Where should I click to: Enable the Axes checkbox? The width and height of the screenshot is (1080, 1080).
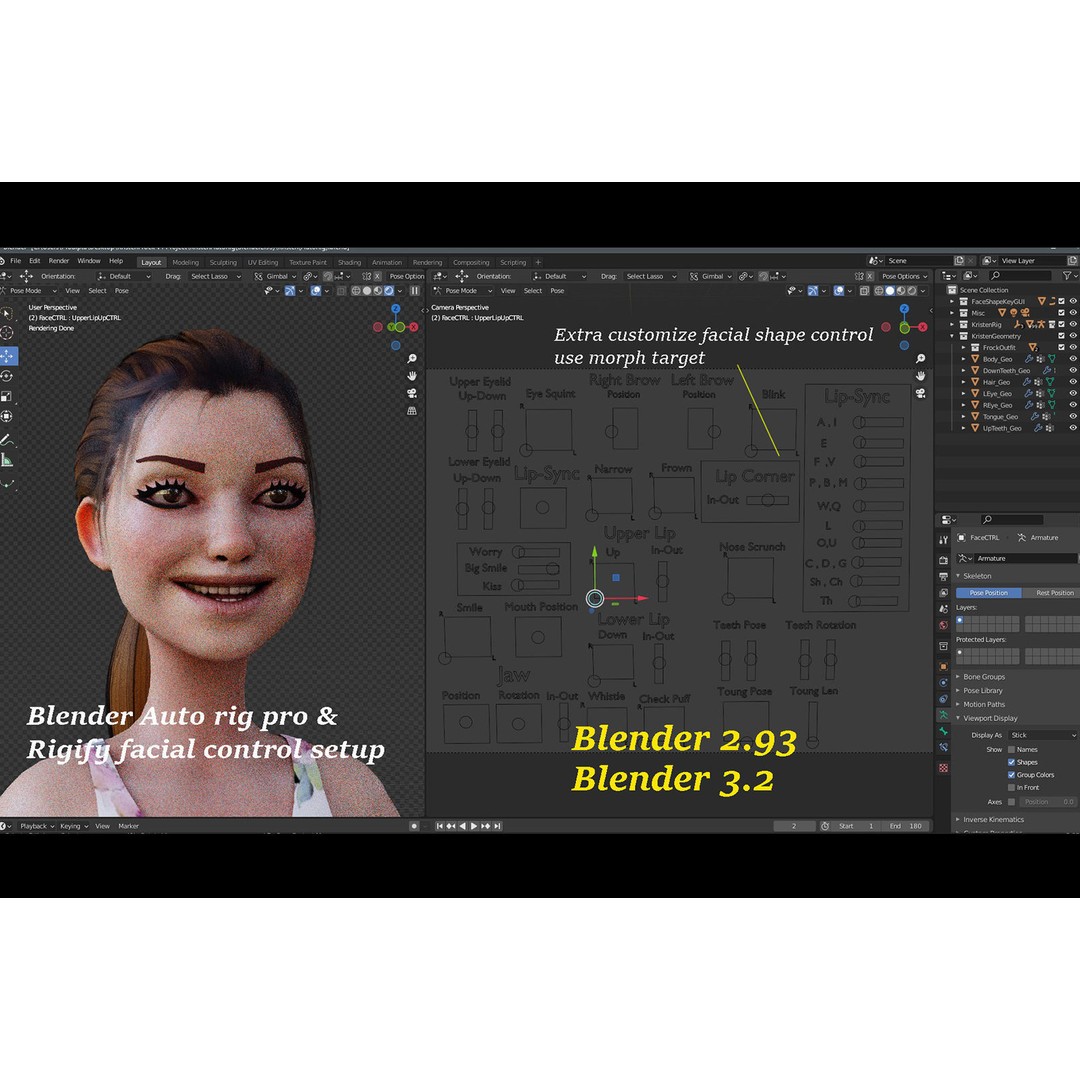[x=1011, y=802]
